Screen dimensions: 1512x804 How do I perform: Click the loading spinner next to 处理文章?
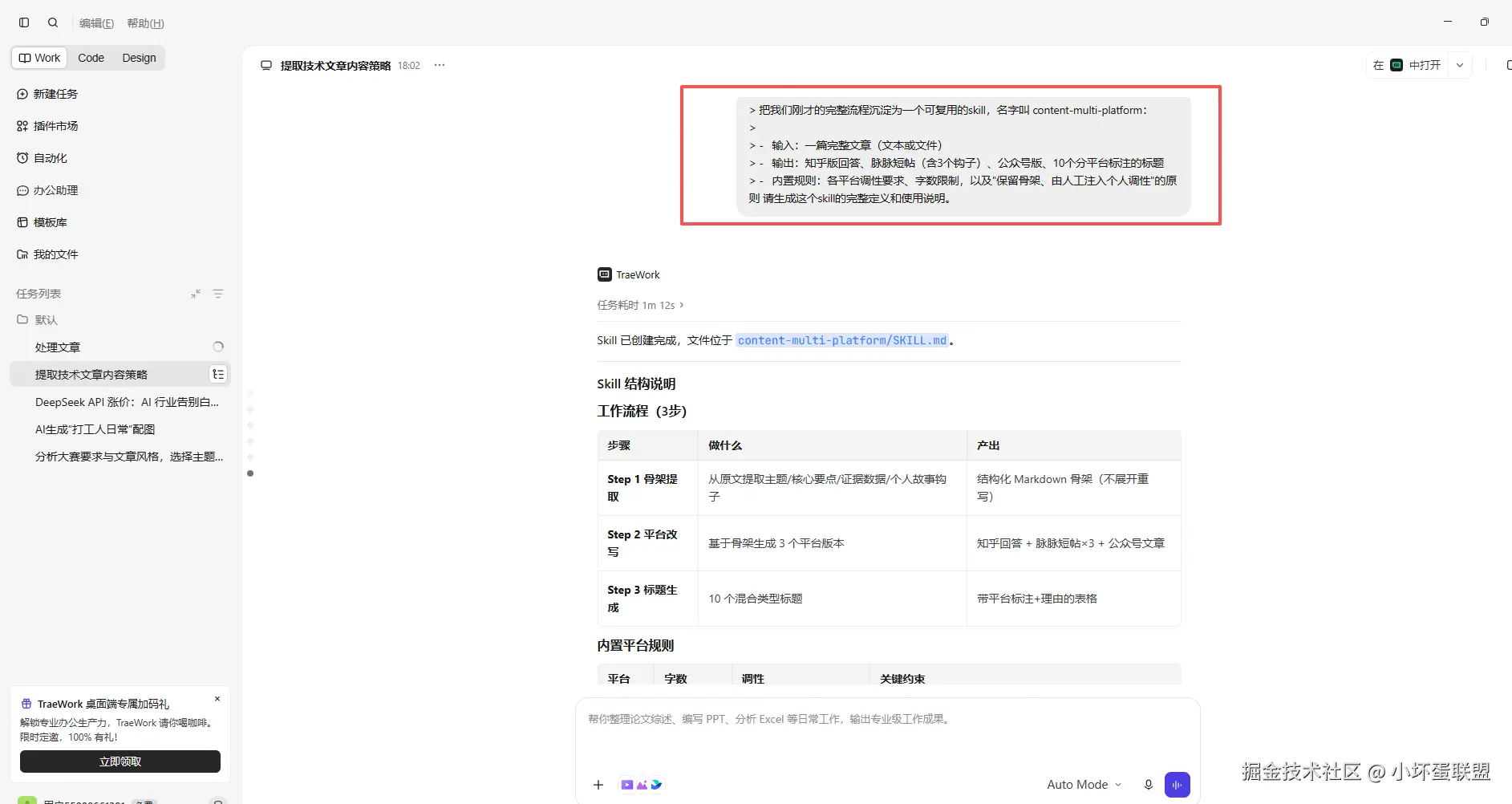point(218,347)
